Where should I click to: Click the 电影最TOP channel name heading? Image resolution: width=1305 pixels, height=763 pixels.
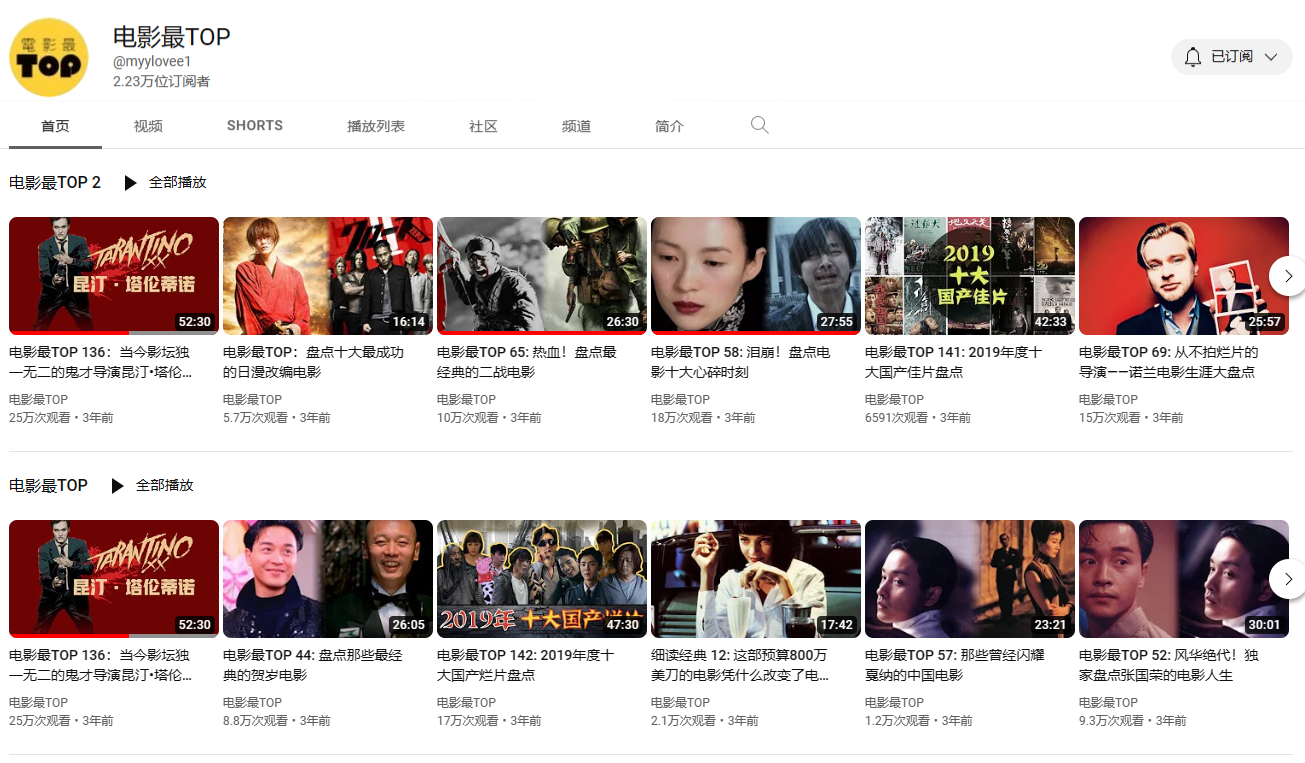(x=172, y=37)
